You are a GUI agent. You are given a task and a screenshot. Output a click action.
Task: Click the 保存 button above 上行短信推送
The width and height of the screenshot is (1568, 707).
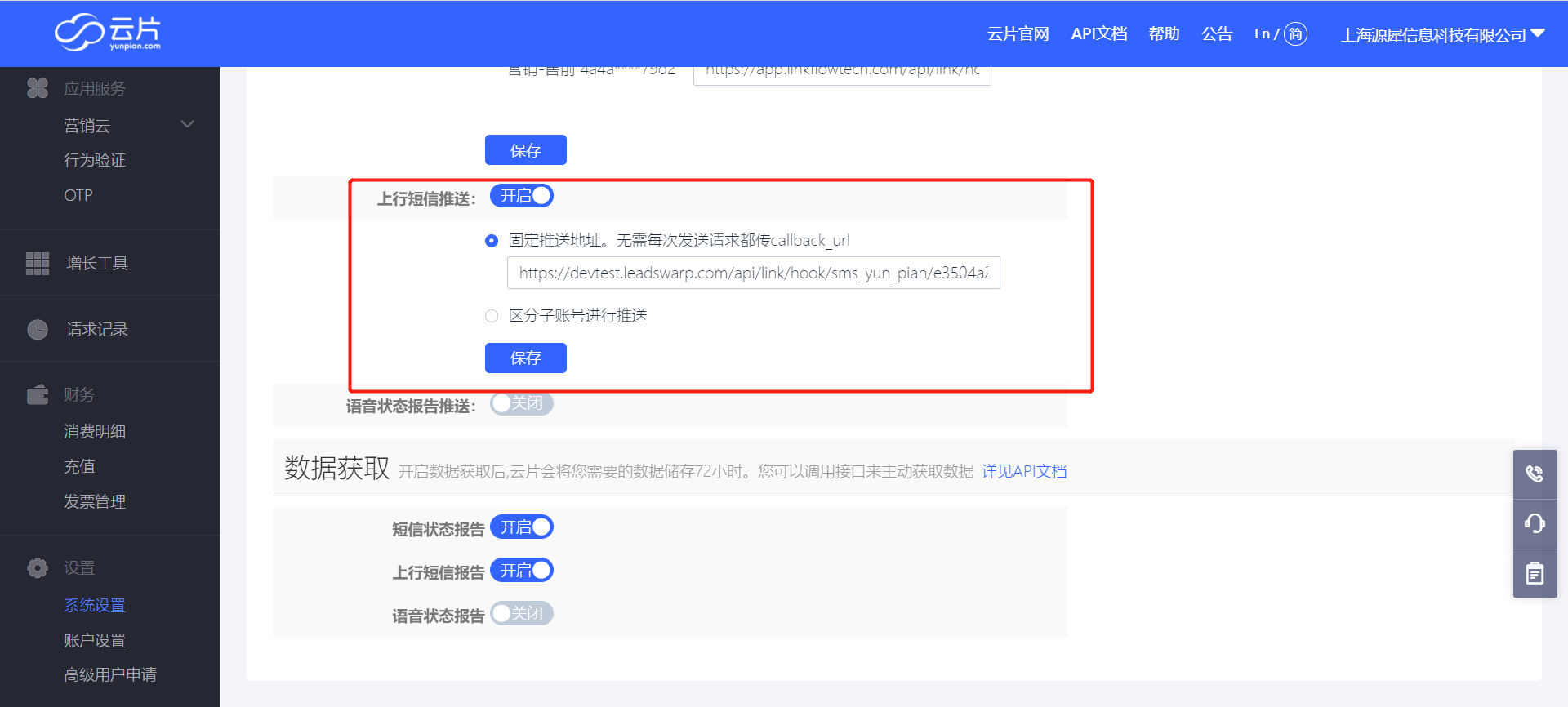tap(526, 150)
